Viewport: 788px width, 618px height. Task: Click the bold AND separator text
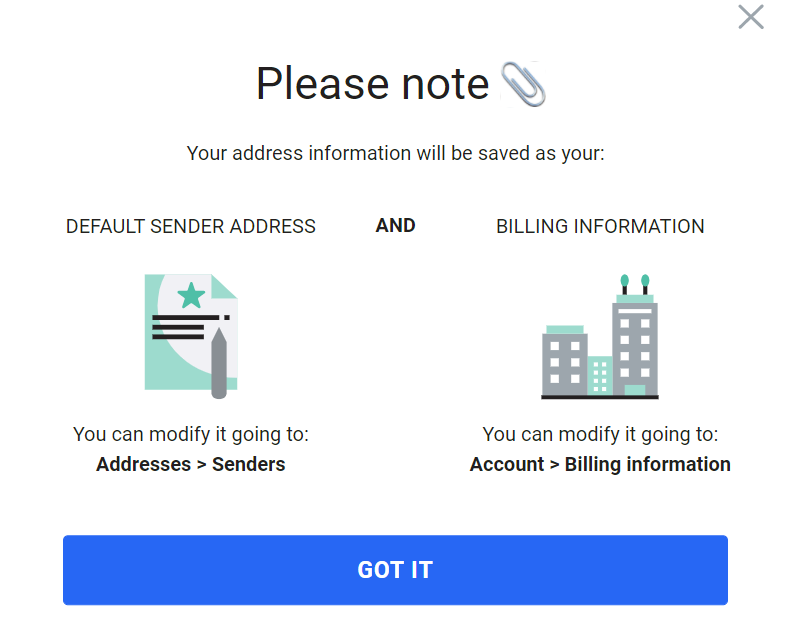[396, 226]
